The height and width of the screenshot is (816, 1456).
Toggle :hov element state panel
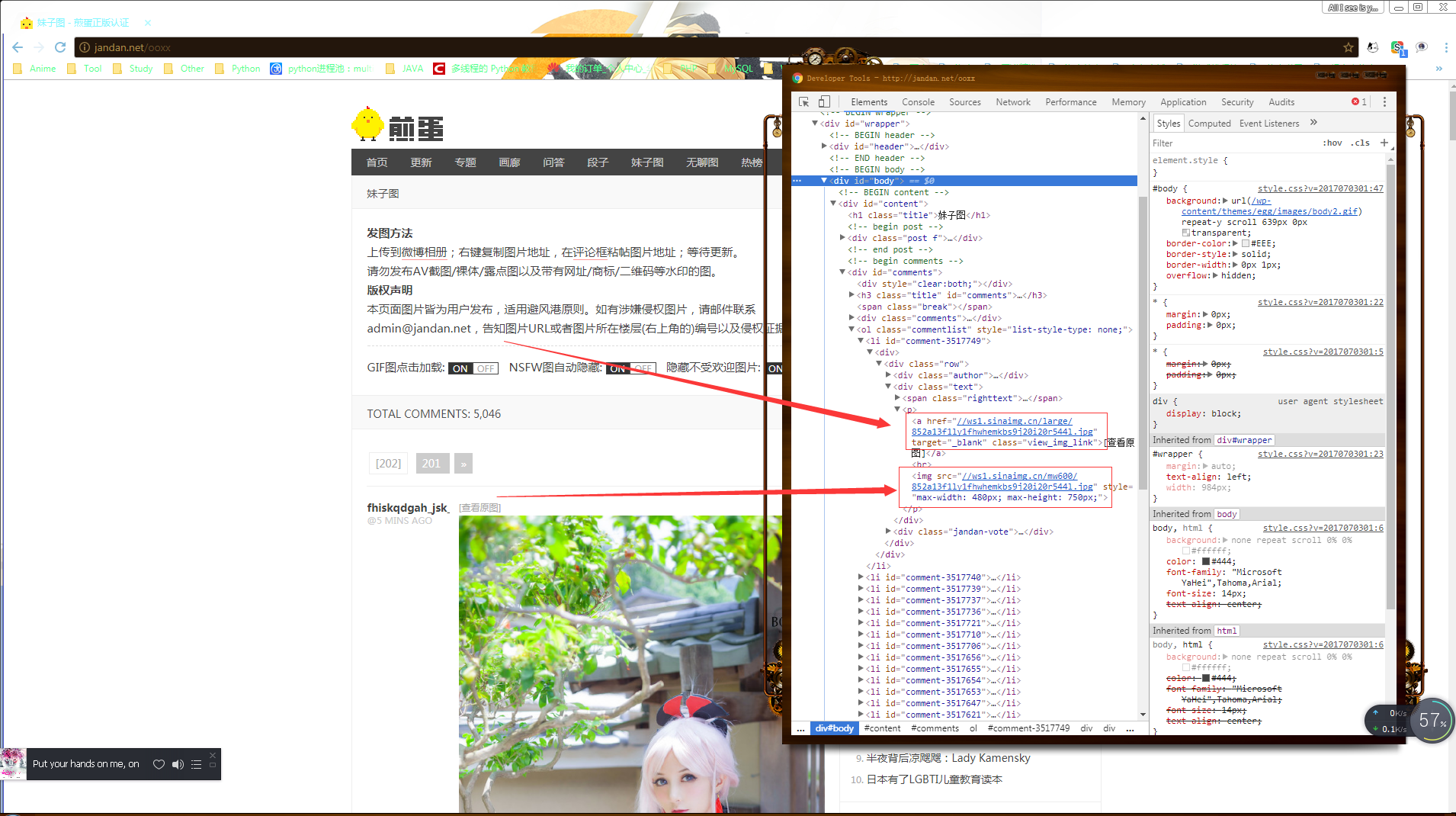click(1333, 143)
